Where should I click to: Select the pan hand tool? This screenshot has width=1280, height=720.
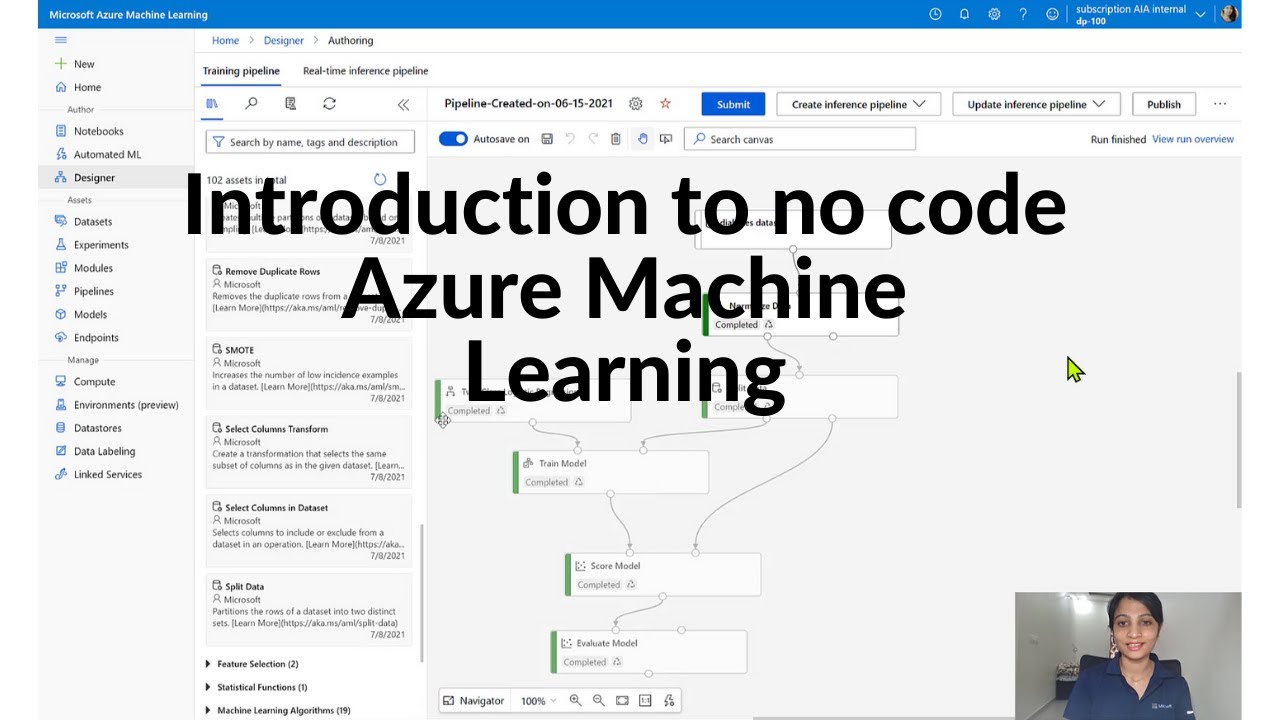click(x=642, y=139)
